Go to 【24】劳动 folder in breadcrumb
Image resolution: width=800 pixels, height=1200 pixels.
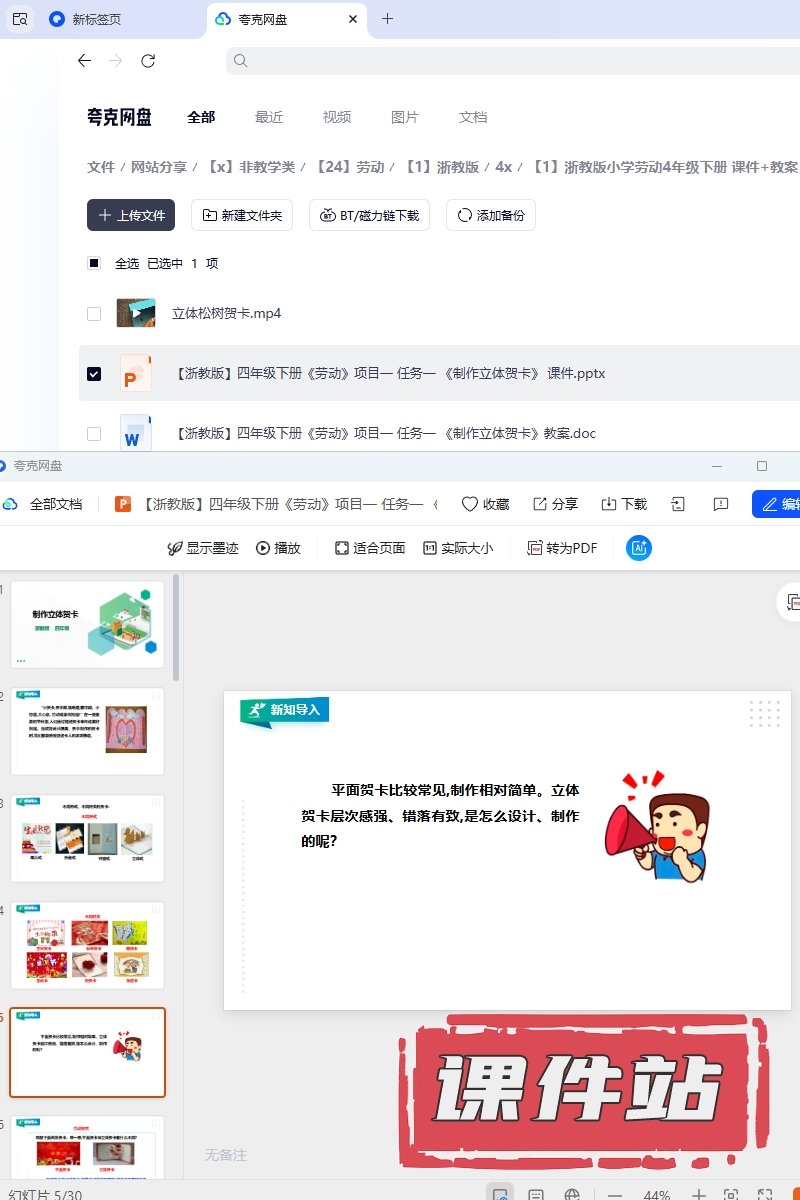(349, 167)
